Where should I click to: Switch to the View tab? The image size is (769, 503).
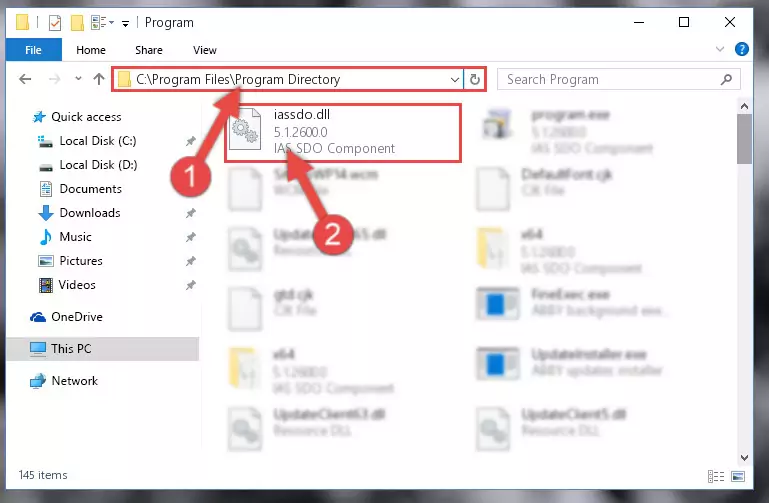tap(205, 50)
